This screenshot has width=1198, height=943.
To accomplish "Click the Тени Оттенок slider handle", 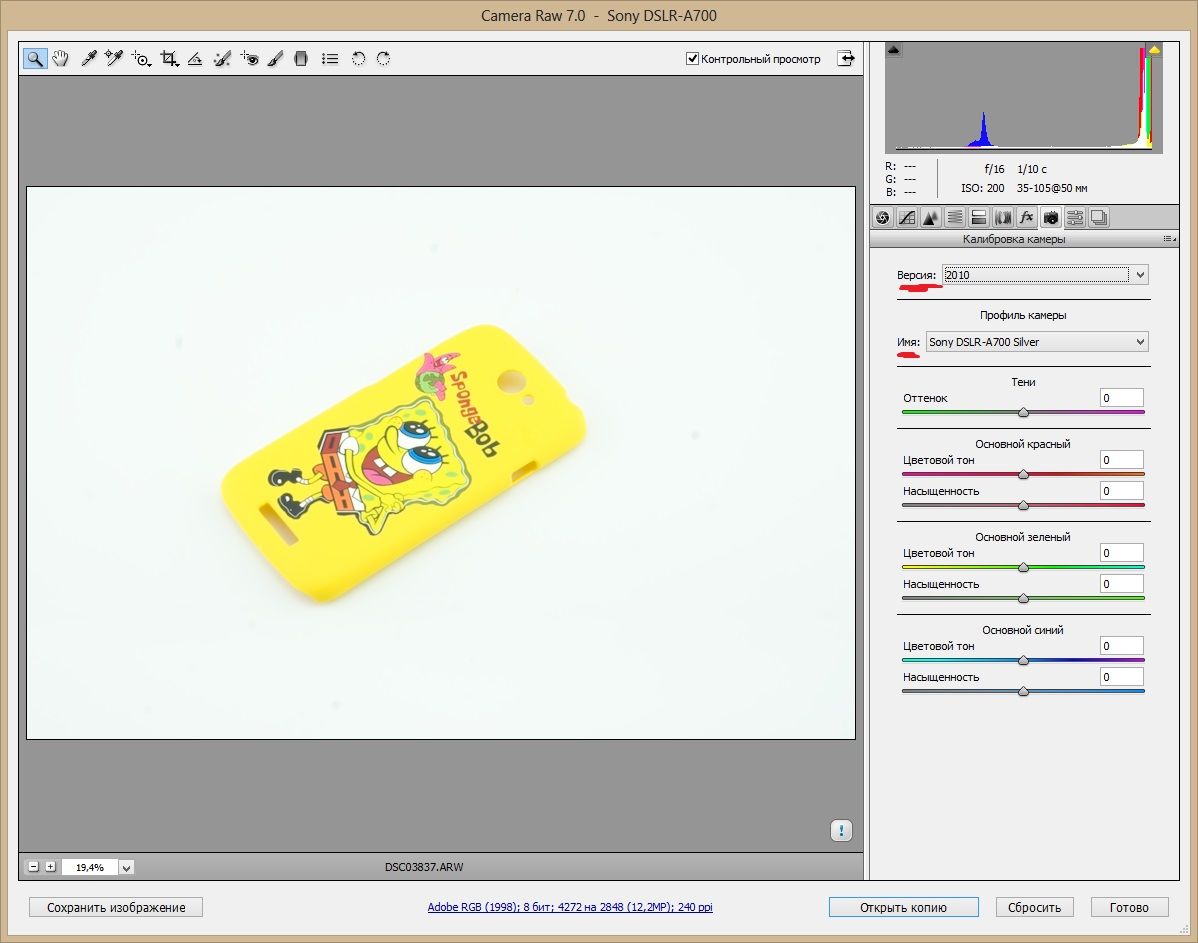I will coord(1023,412).
